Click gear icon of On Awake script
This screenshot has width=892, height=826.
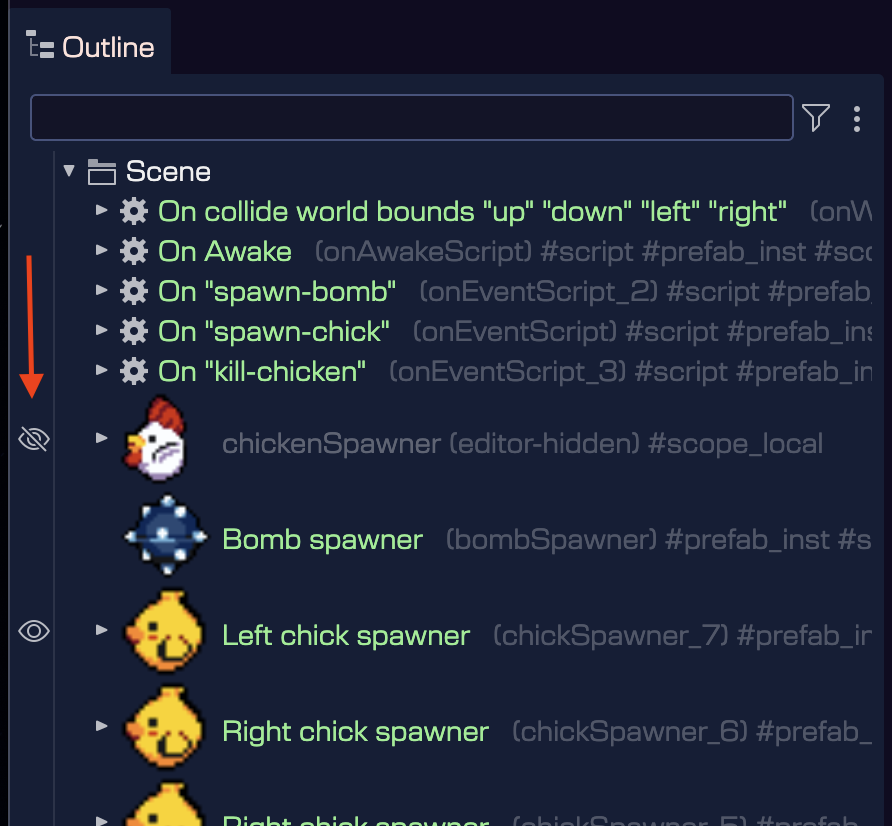point(133,251)
